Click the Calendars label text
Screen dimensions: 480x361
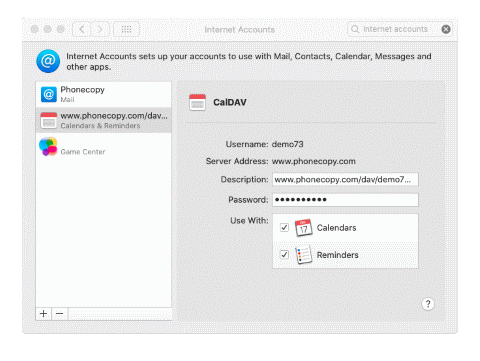click(336, 228)
